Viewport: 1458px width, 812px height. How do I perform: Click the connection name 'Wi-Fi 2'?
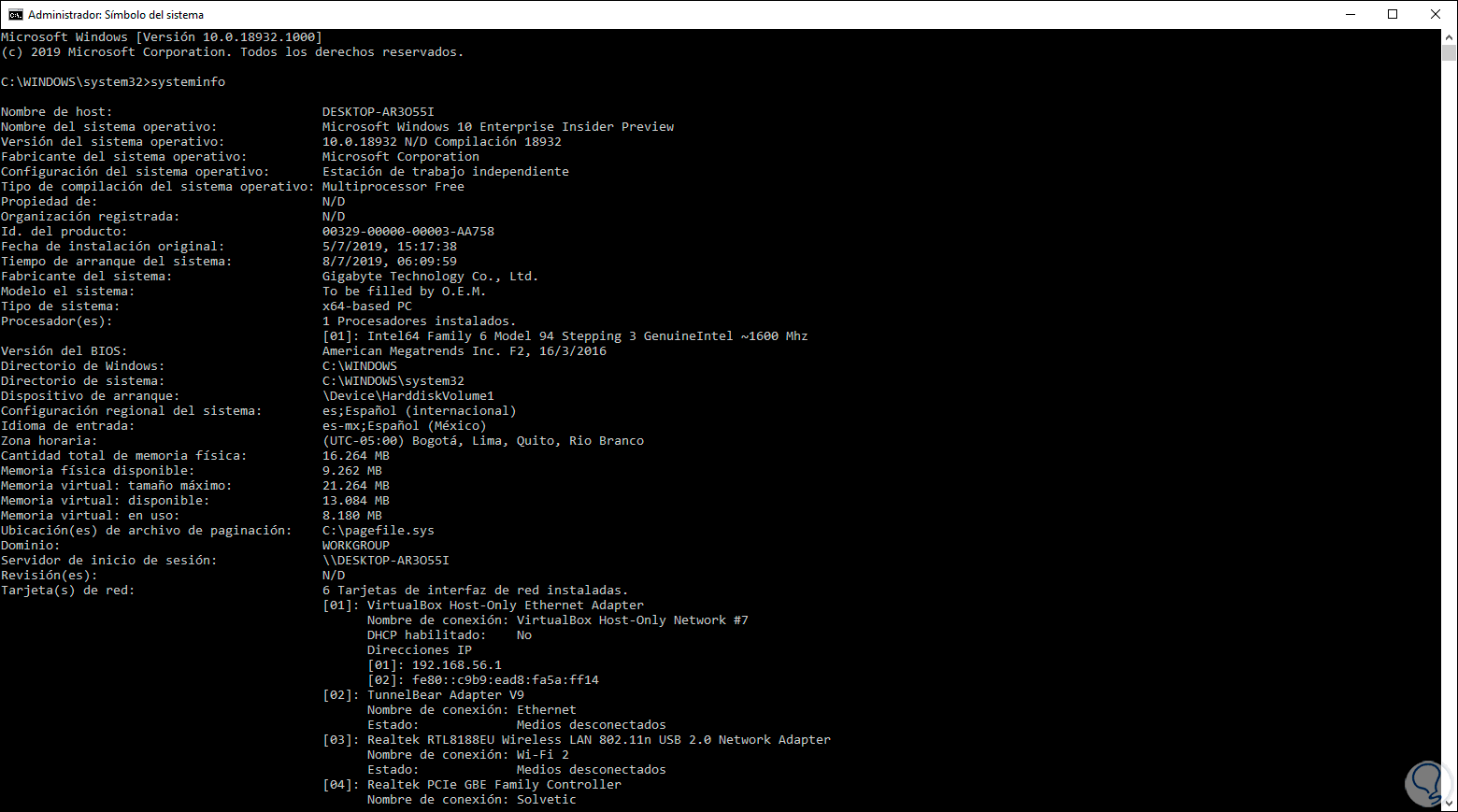click(x=543, y=755)
